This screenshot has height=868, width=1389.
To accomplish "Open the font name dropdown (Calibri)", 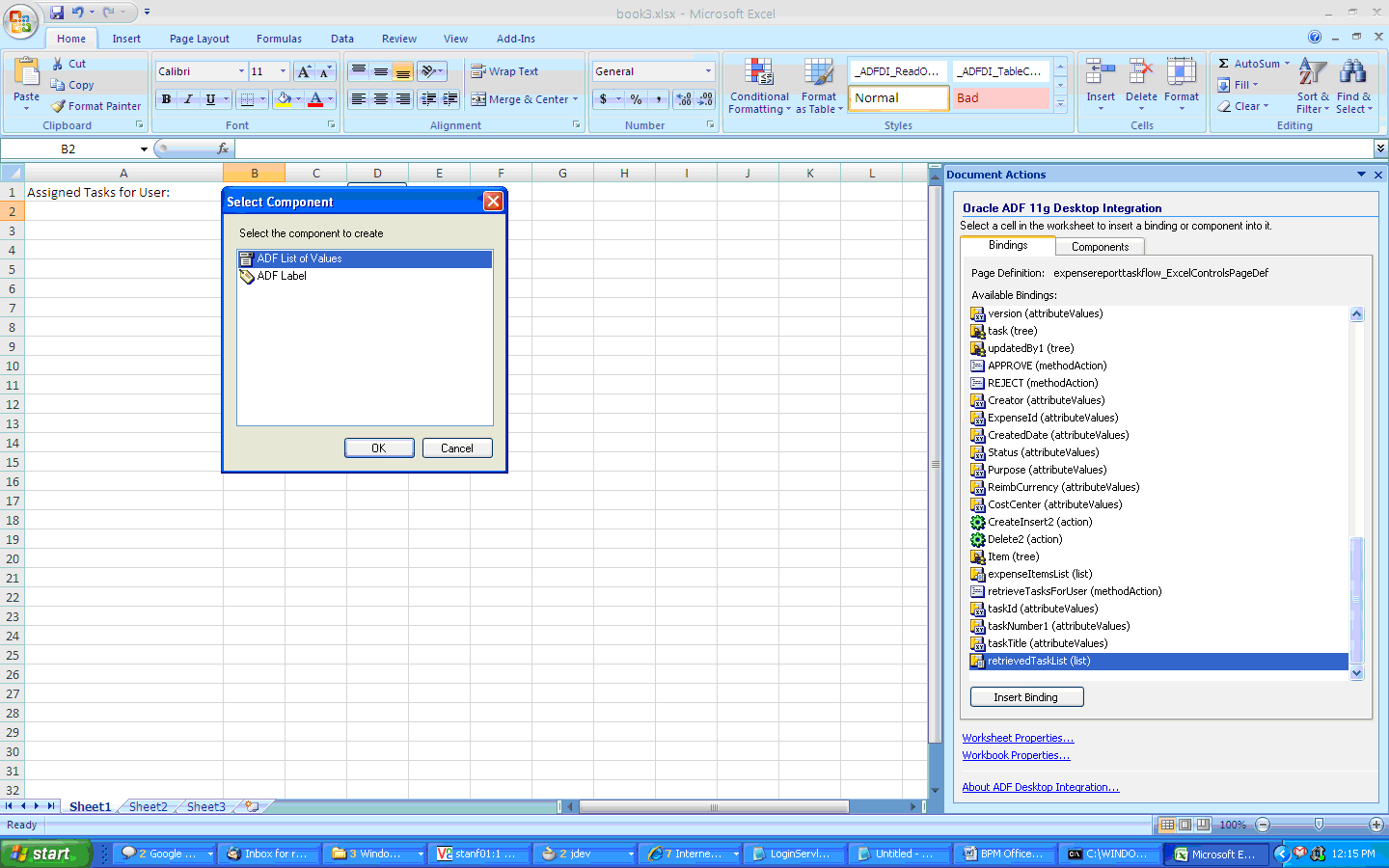I will pyautogui.click(x=241, y=71).
